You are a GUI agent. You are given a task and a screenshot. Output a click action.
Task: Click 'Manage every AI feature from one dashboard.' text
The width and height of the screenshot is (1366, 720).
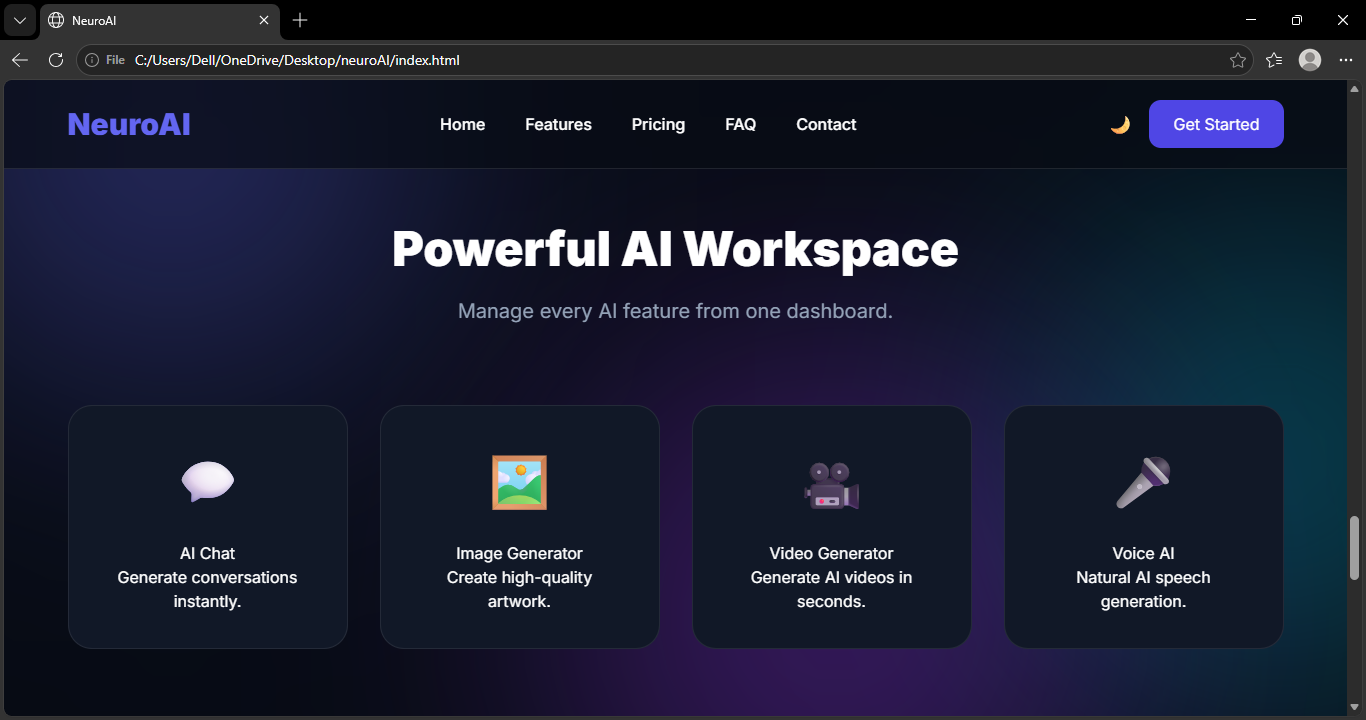[x=675, y=311]
